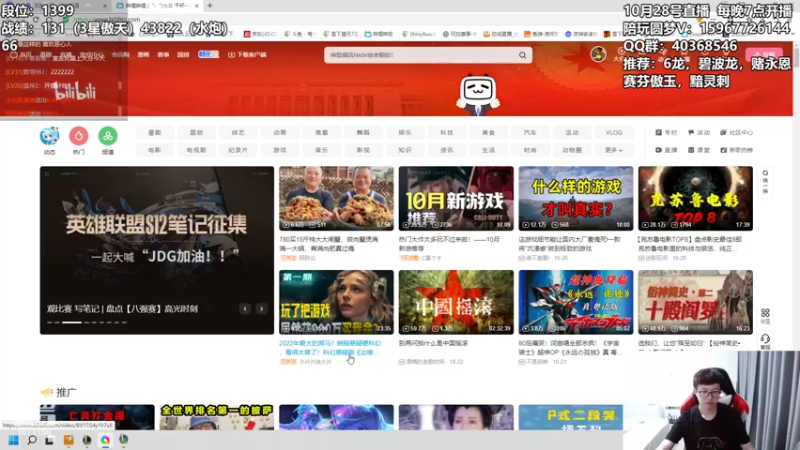Click the highlighted 2022年最大的黑马 video title
800x450 pixels.
coord(330,348)
